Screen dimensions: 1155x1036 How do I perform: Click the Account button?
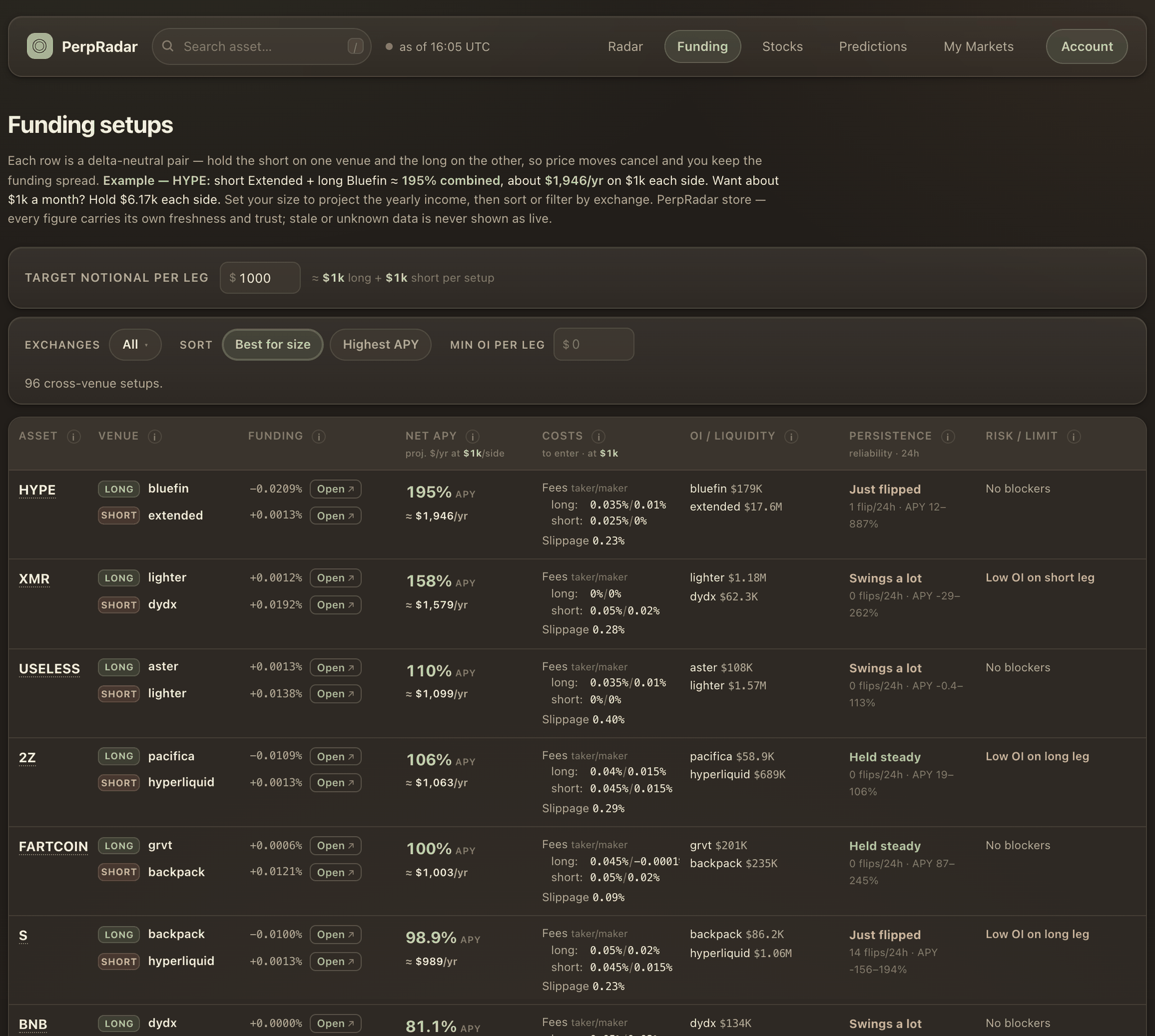point(1087,47)
